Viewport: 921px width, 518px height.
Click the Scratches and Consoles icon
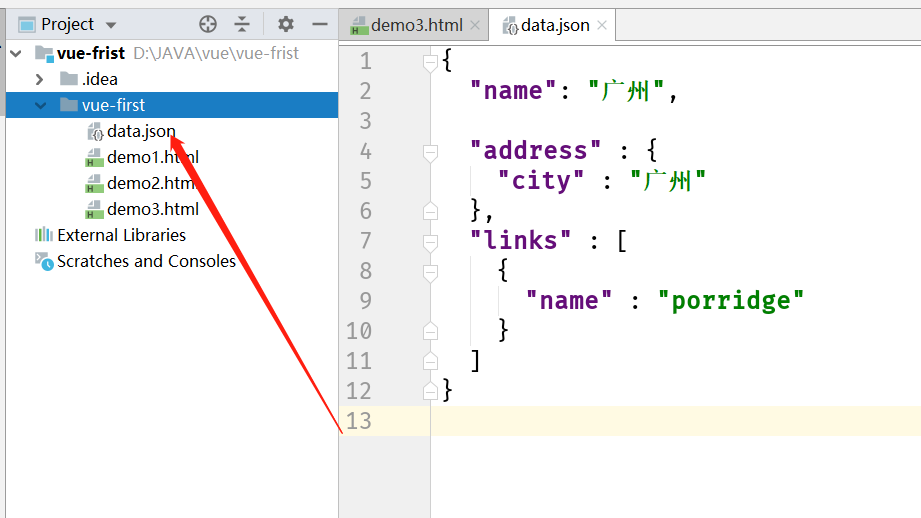(x=44, y=261)
